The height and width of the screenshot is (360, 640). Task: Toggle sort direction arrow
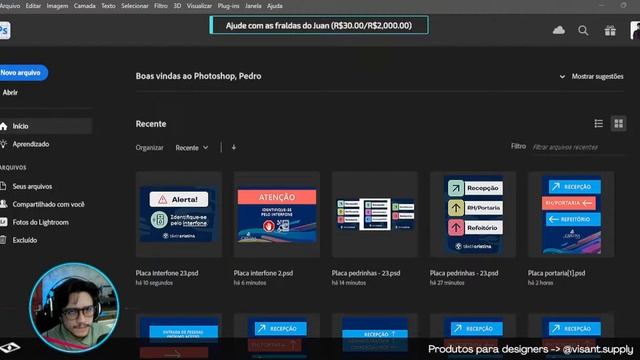(x=234, y=147)
